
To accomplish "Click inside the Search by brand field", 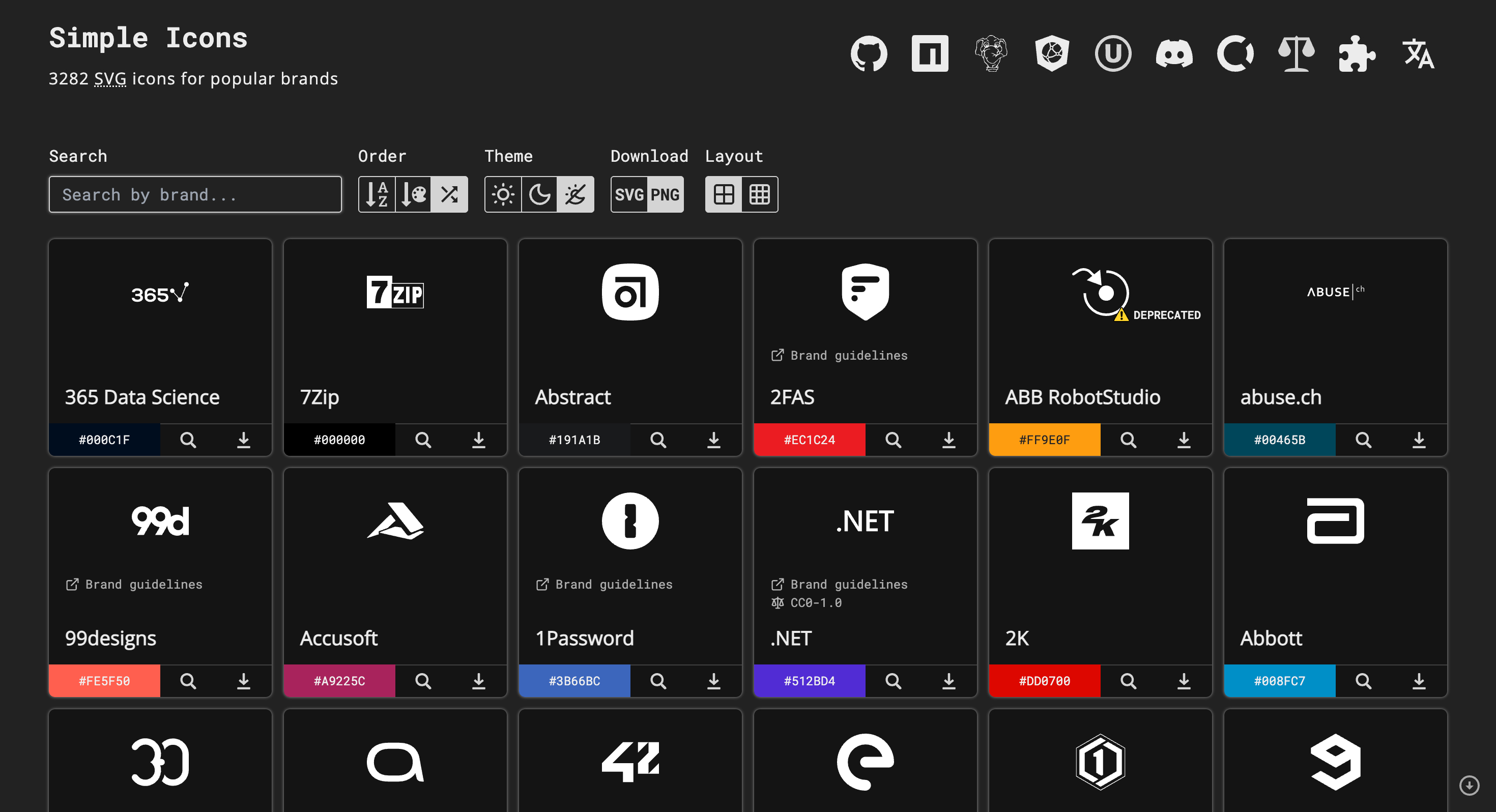I will click(x=195, y=194).
